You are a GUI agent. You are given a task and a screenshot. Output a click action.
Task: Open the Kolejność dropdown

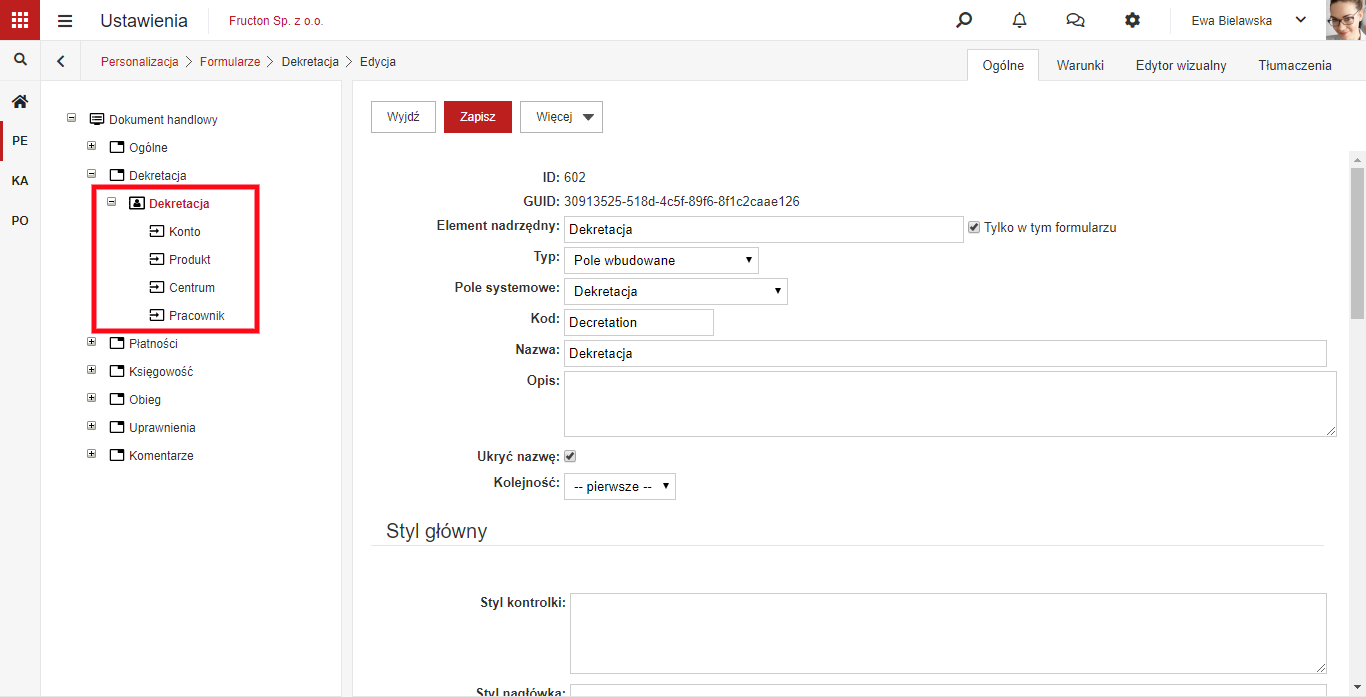(x=620, y=486)
